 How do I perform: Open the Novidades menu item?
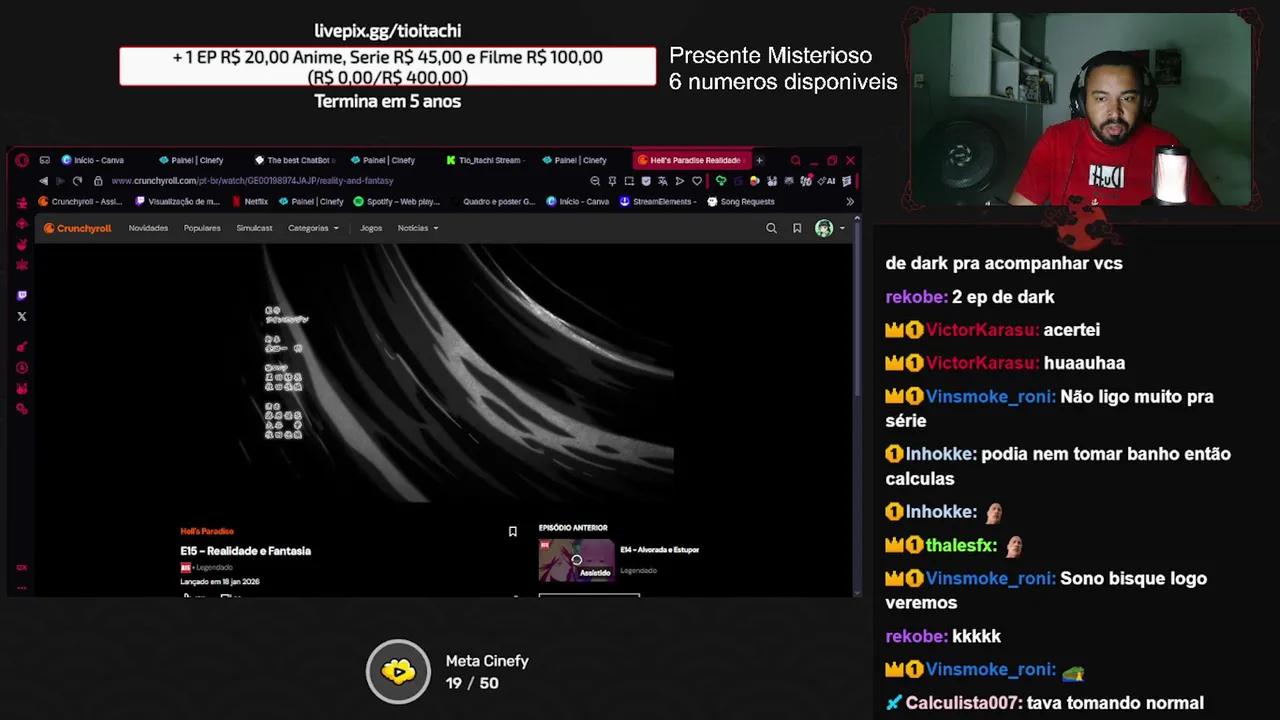148,228
